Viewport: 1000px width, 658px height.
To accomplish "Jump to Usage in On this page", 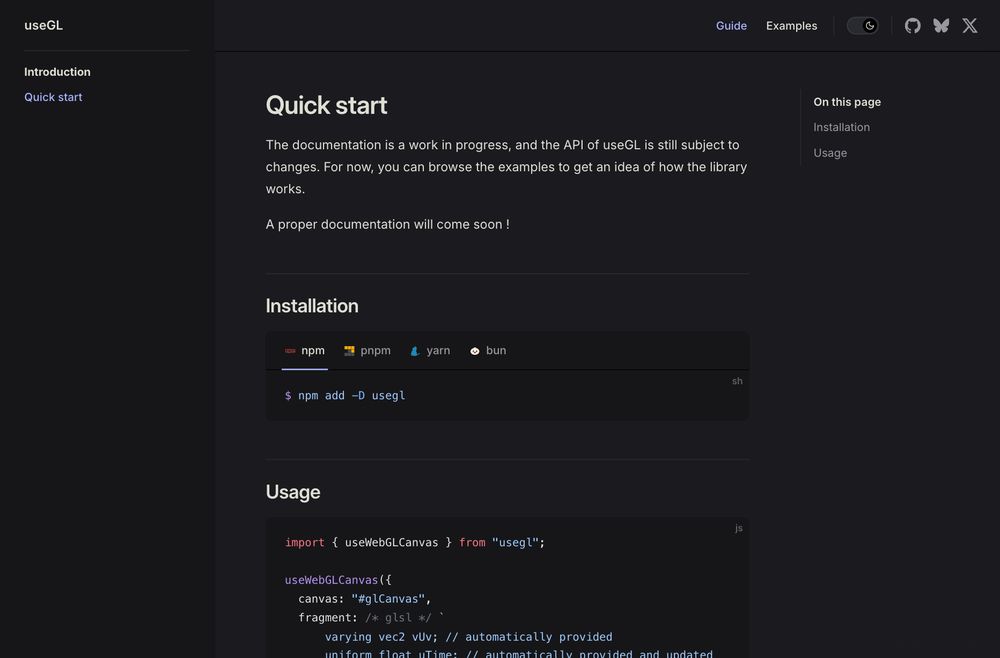I will tap(830, 153).
